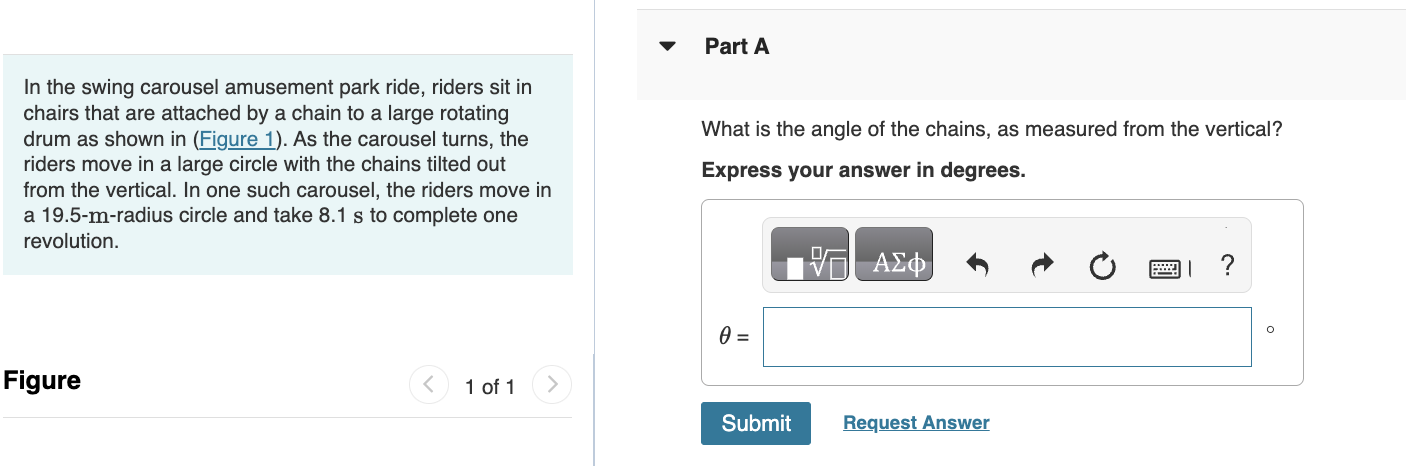Click the θ = label
The height and width of the screenshot is (466, 1406).
pos(734,337)
